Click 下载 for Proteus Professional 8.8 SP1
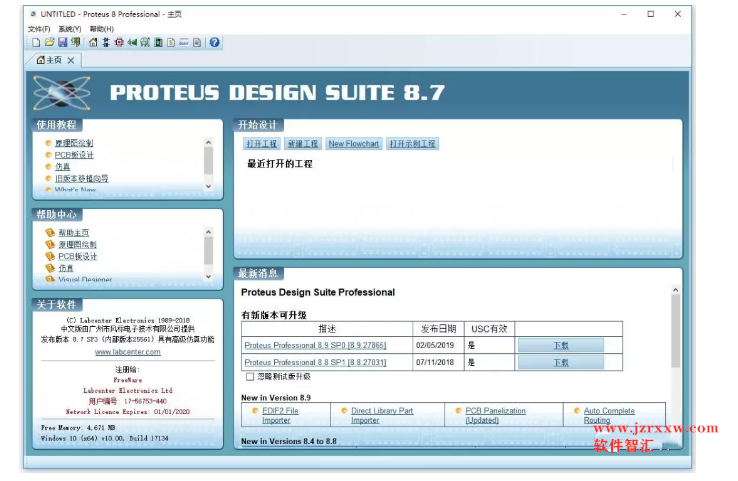Image resolution: width=738 pixels, height=481 pixels. click(x=561, y=362)
